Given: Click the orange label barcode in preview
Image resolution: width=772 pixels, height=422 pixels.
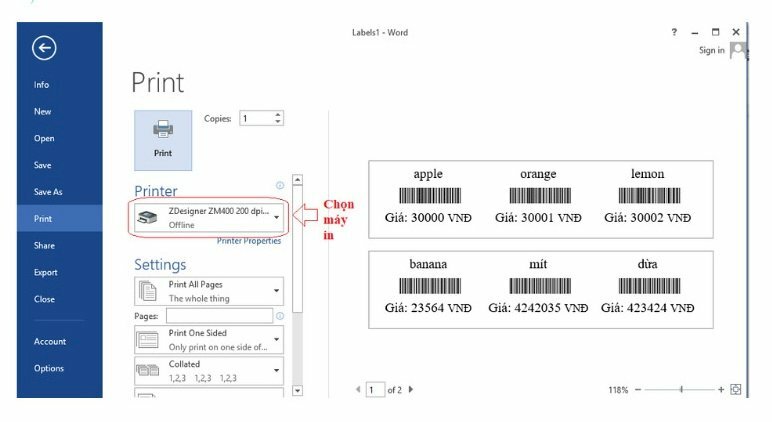Looking at the screenshot, I should [540, 195].
